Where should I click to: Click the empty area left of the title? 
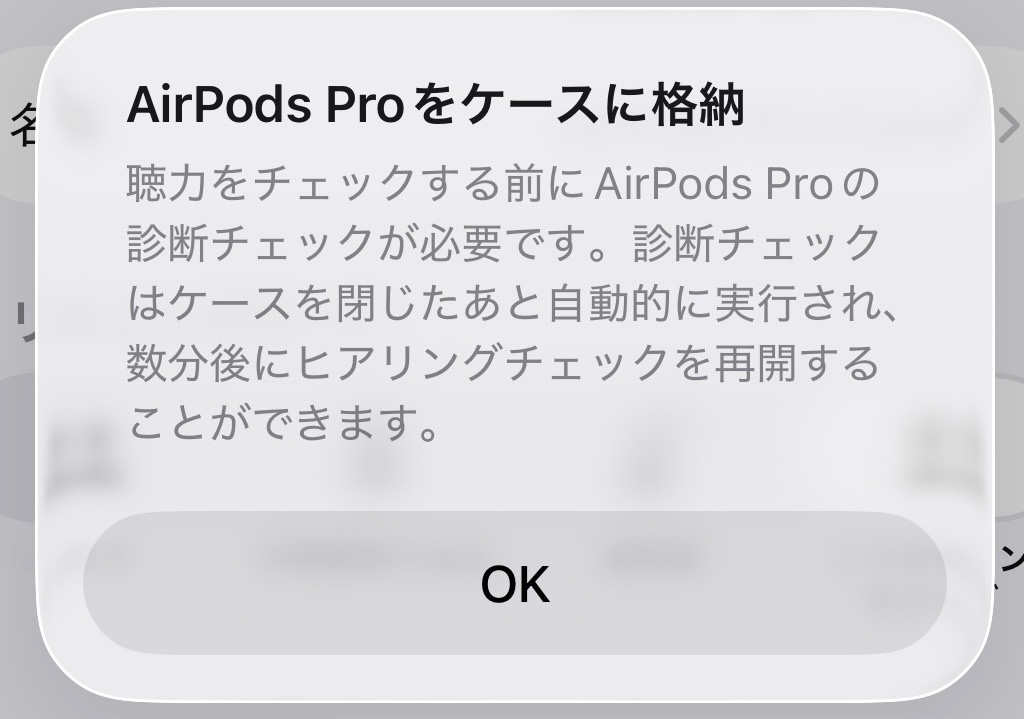coord(82,104)
